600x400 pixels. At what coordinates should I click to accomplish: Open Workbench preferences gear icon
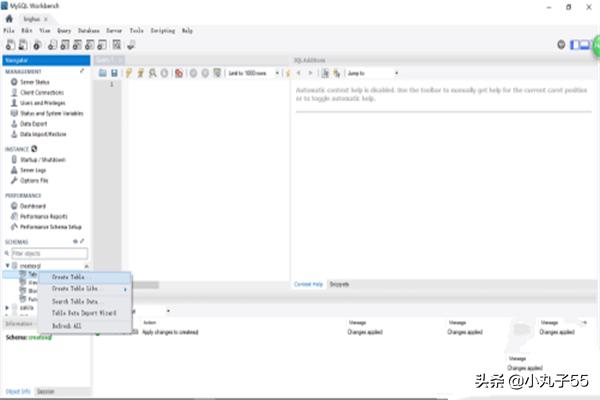point(561,45)
